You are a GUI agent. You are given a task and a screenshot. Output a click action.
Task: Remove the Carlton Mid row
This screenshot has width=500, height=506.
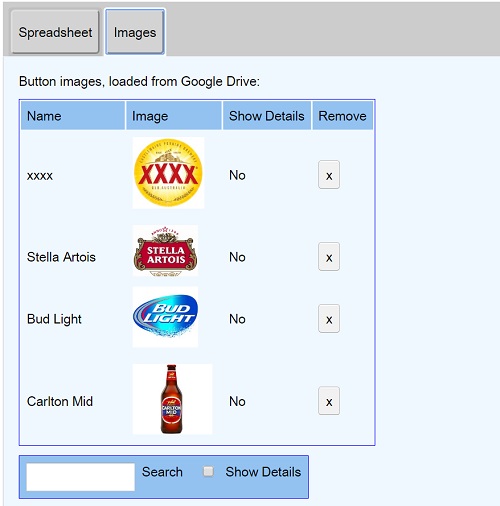click(329, 401)
